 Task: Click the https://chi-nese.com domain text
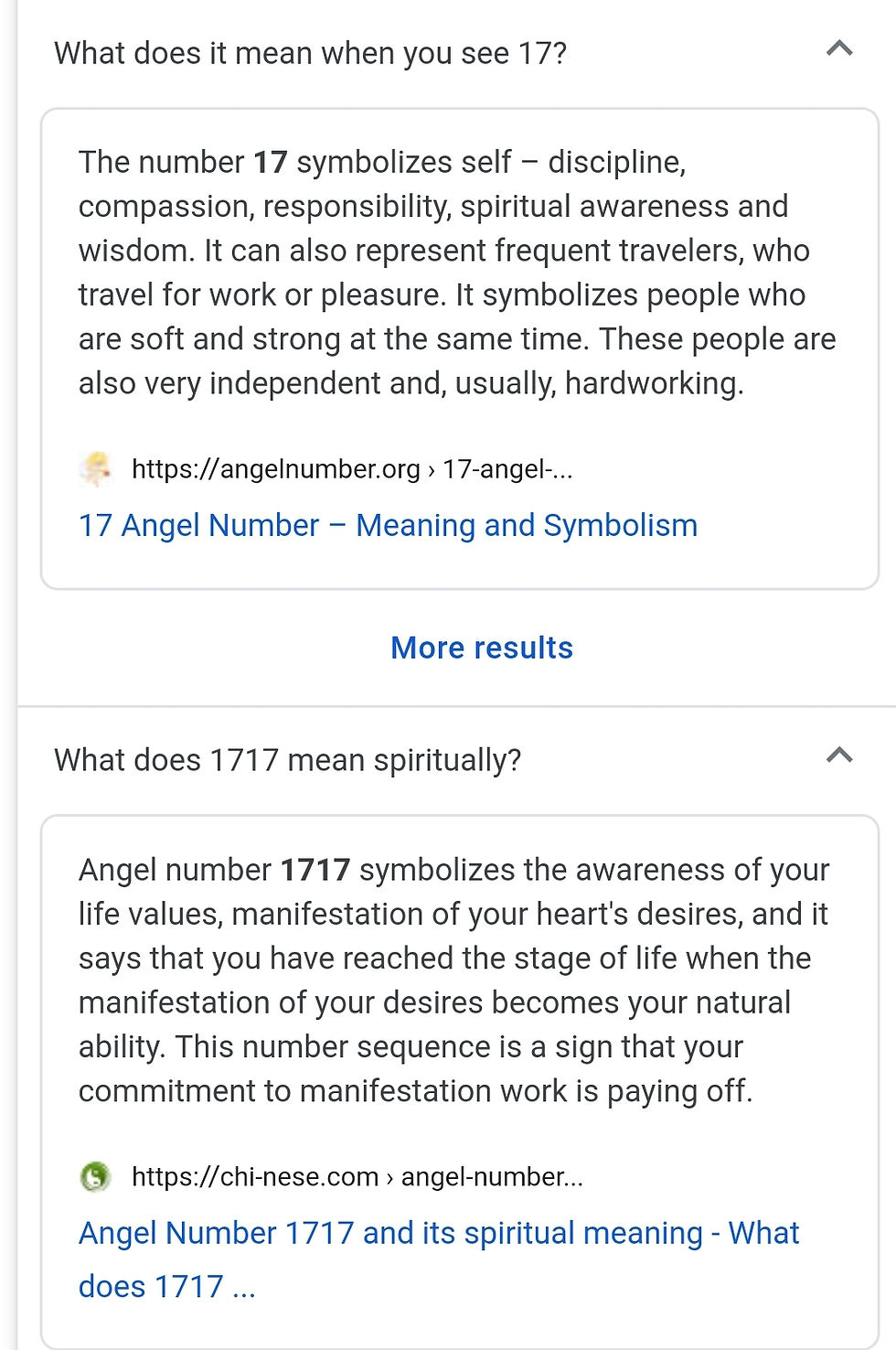(255, 1176)
